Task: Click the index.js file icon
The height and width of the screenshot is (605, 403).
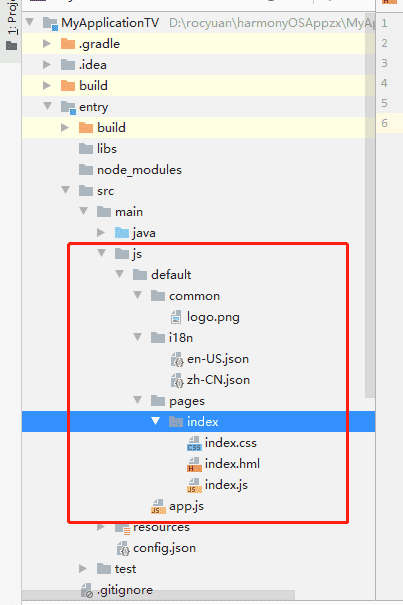Action: click(x=194, y=485)
